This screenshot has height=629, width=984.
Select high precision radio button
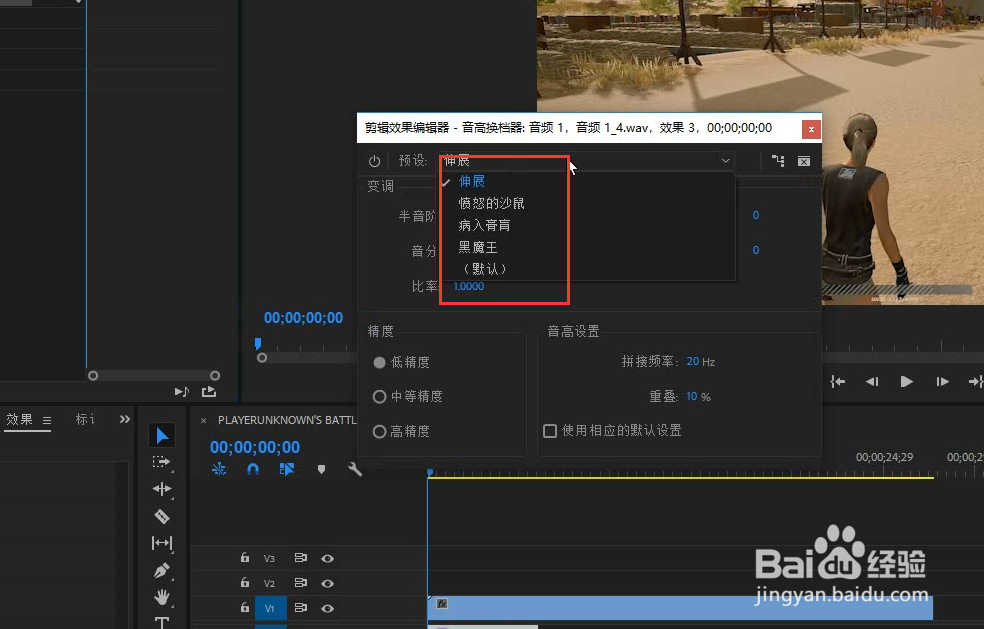tap(379, 431)
